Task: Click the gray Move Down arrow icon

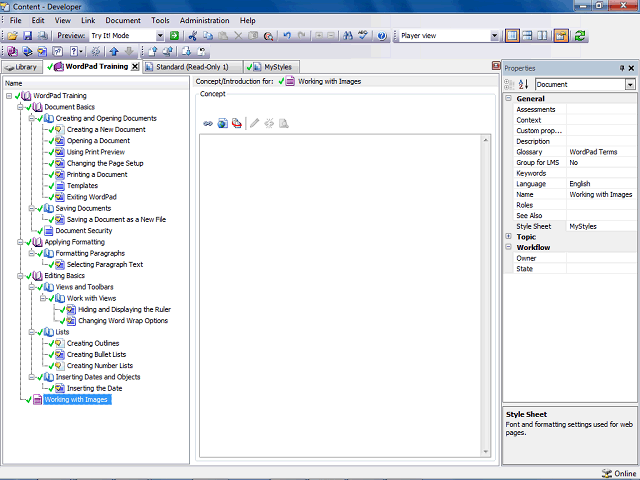Action: click(129, 51)
